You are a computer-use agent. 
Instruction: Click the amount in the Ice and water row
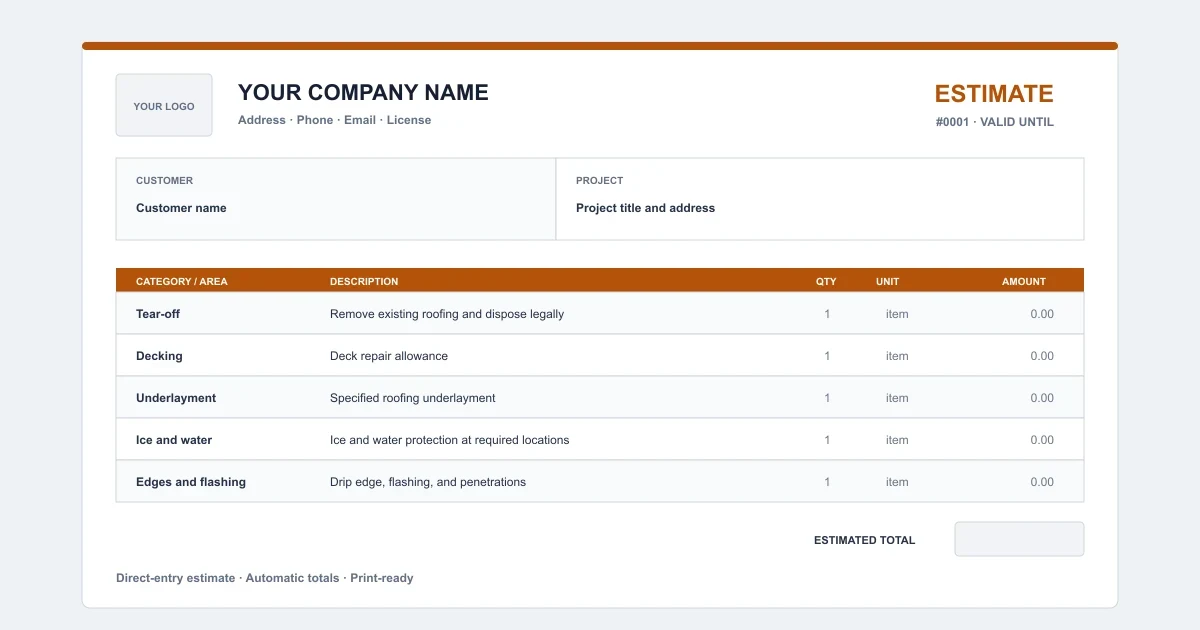click(1042, 440)
